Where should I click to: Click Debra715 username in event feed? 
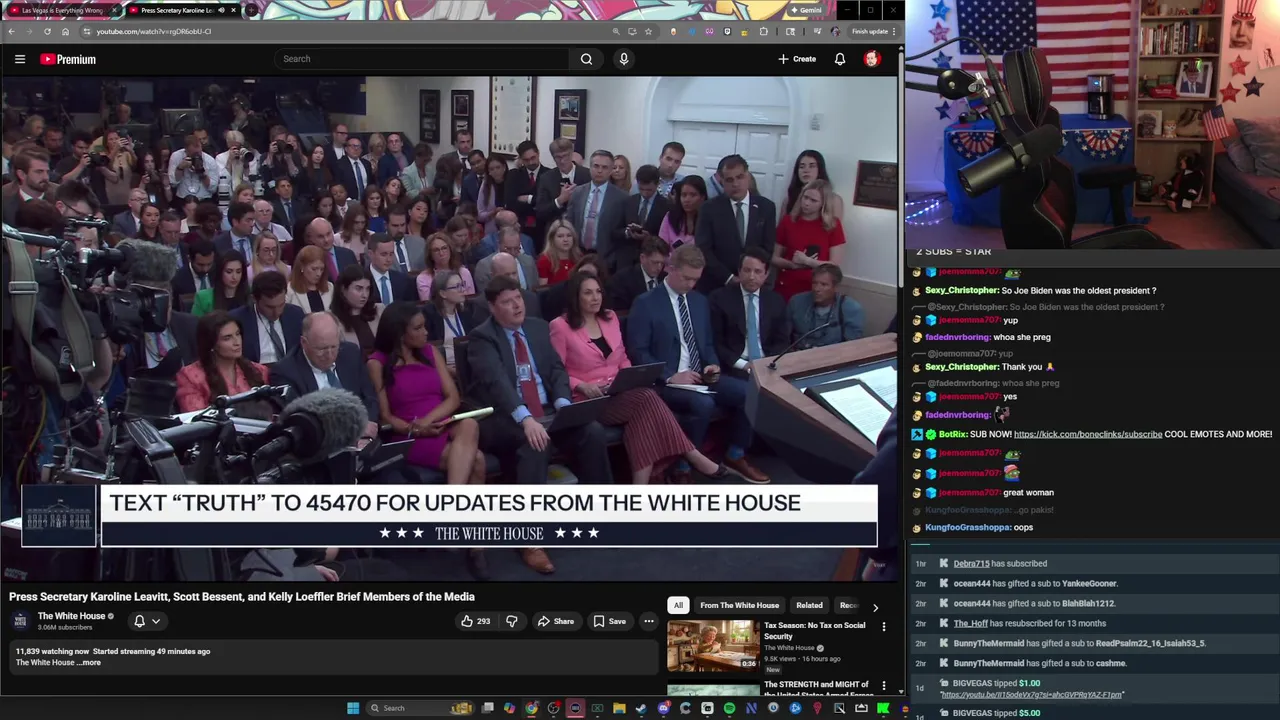coord(971,563)
